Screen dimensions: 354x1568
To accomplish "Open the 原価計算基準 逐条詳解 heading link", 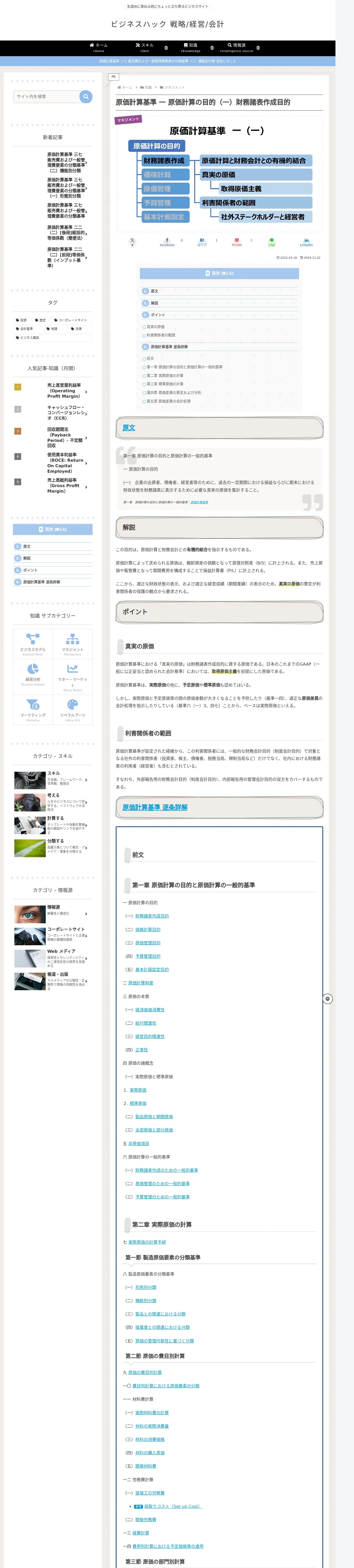I will click(155, 807).
